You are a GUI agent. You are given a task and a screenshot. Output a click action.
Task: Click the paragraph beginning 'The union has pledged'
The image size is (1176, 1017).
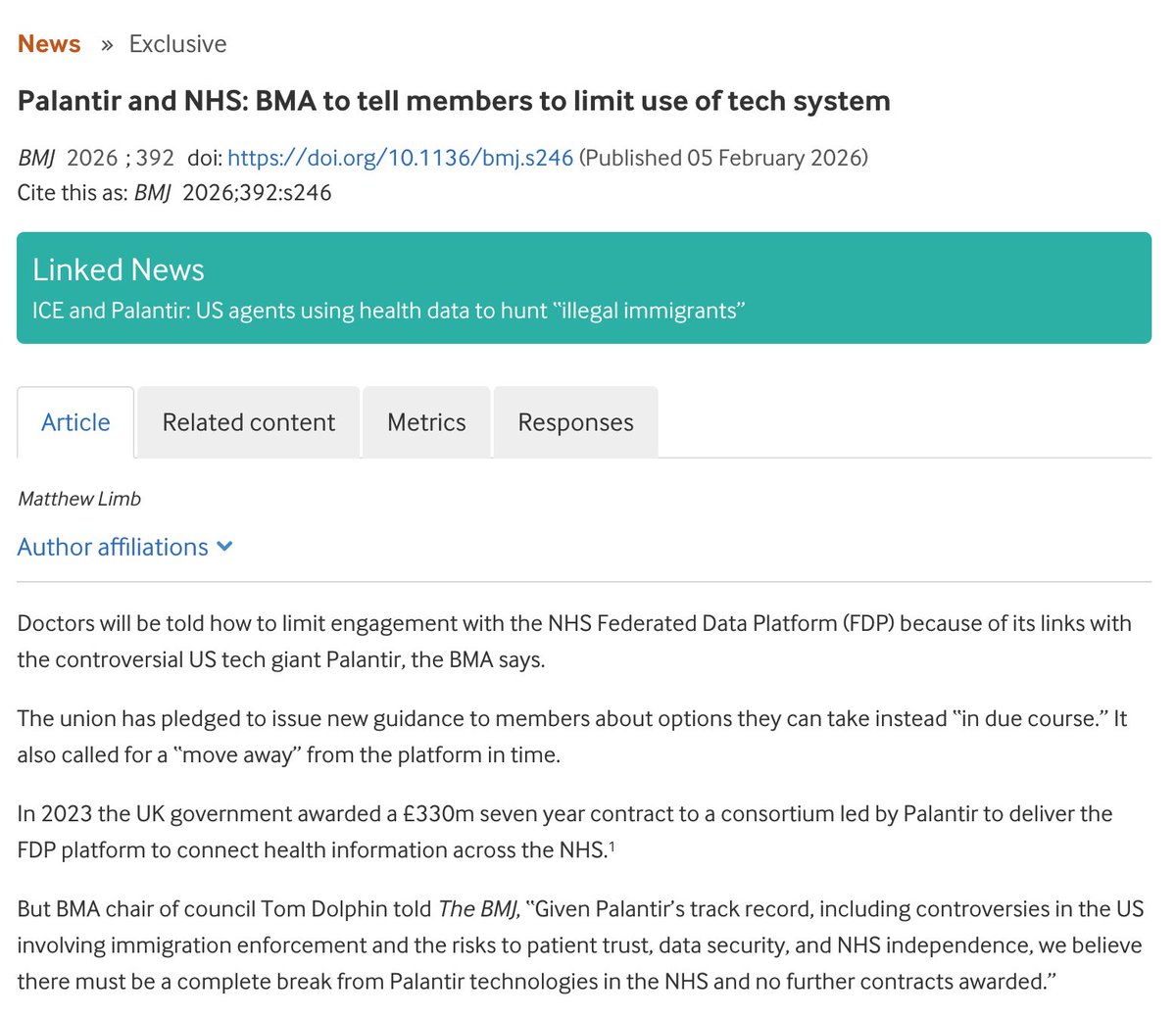tap(572, 737)
